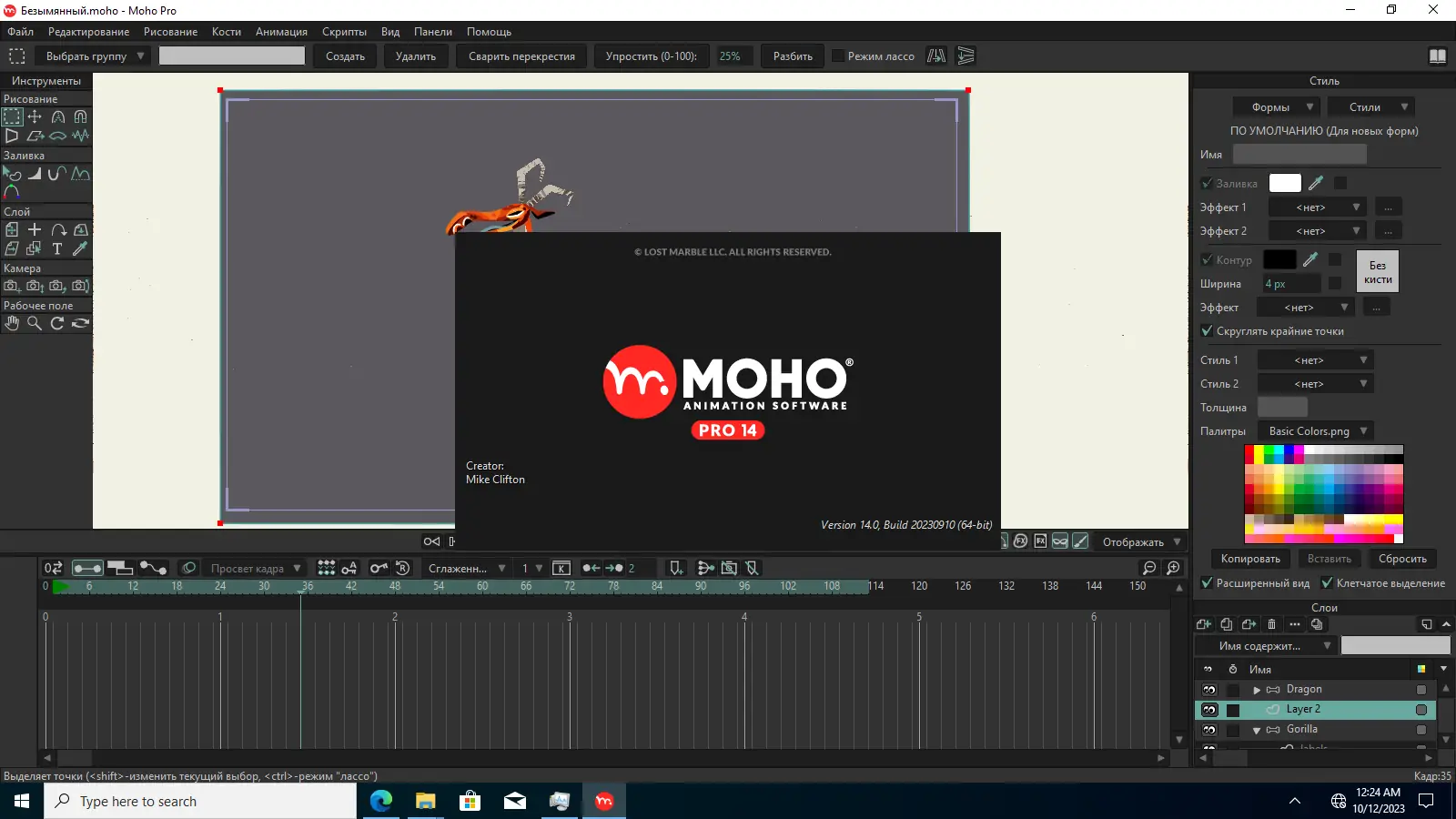Zoom out the timeline
This screenshot has width=1456, height=819.
point(1149,568)
